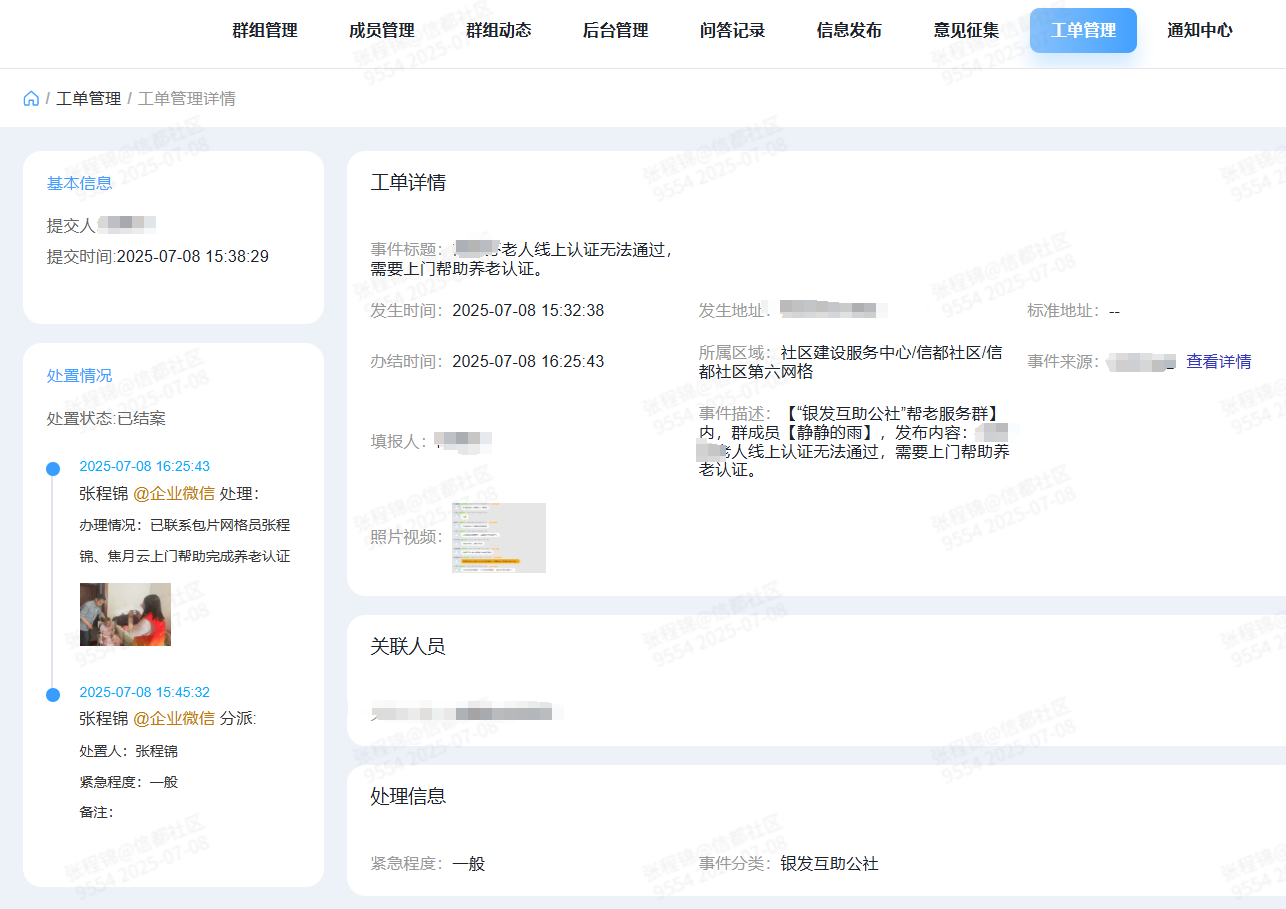
Task: Click 工单管理 breadcrumb link
Action: (89, 98)
